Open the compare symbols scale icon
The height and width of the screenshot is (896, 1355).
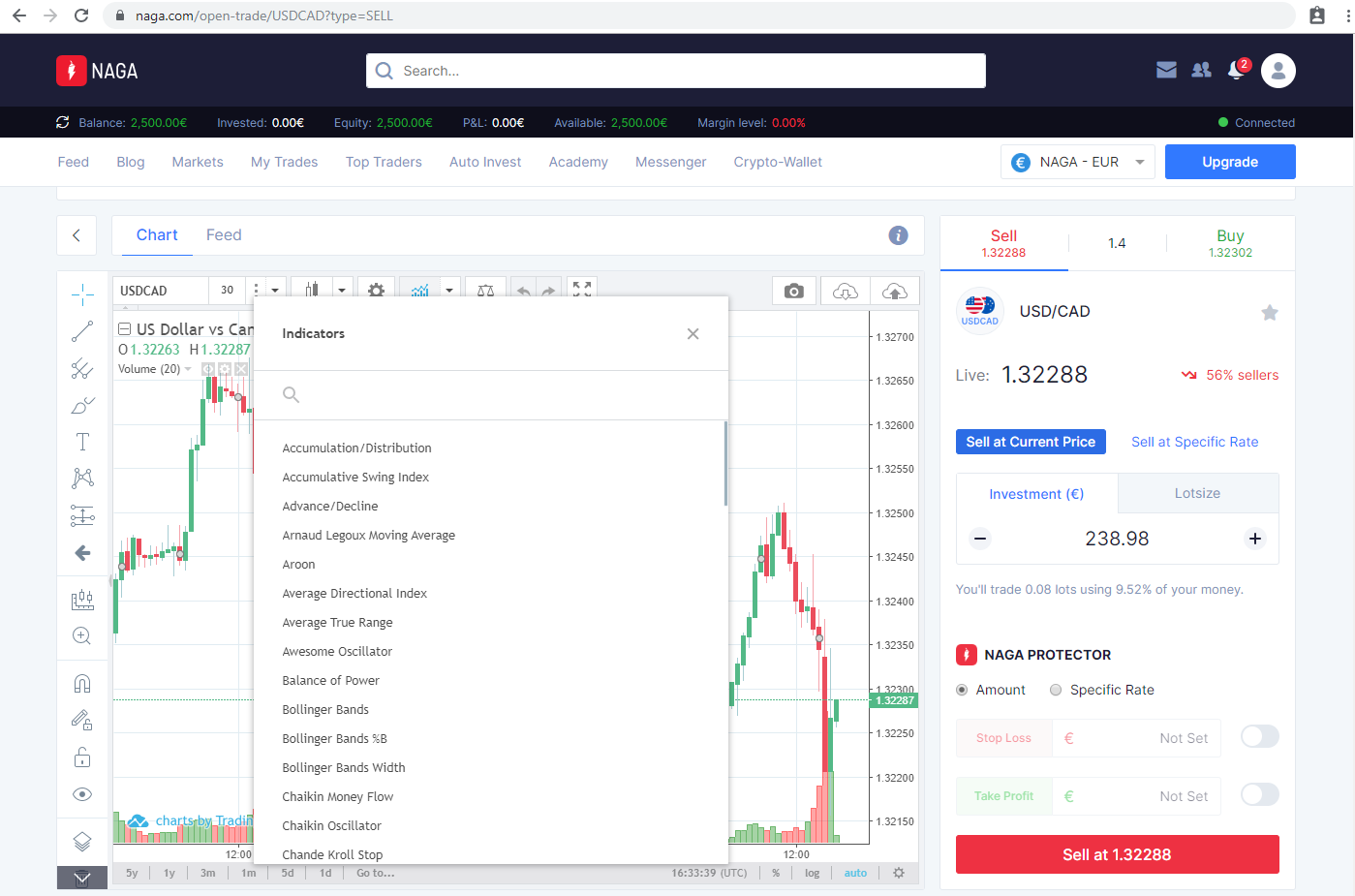click(485, 291)
